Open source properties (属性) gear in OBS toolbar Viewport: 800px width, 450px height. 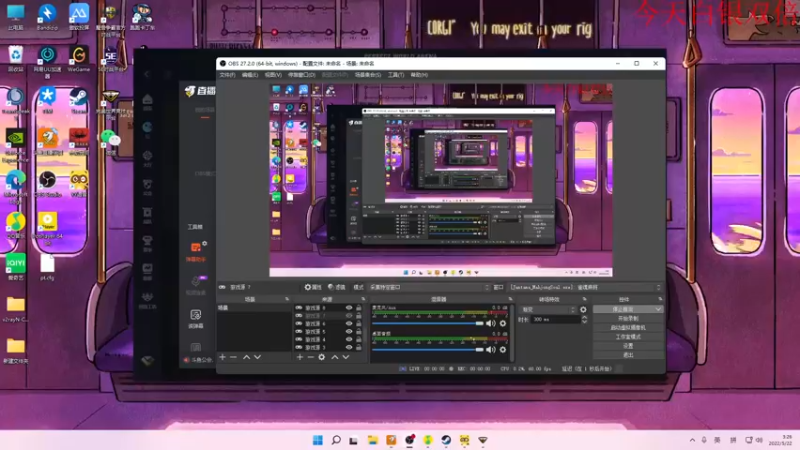[313, 287]
